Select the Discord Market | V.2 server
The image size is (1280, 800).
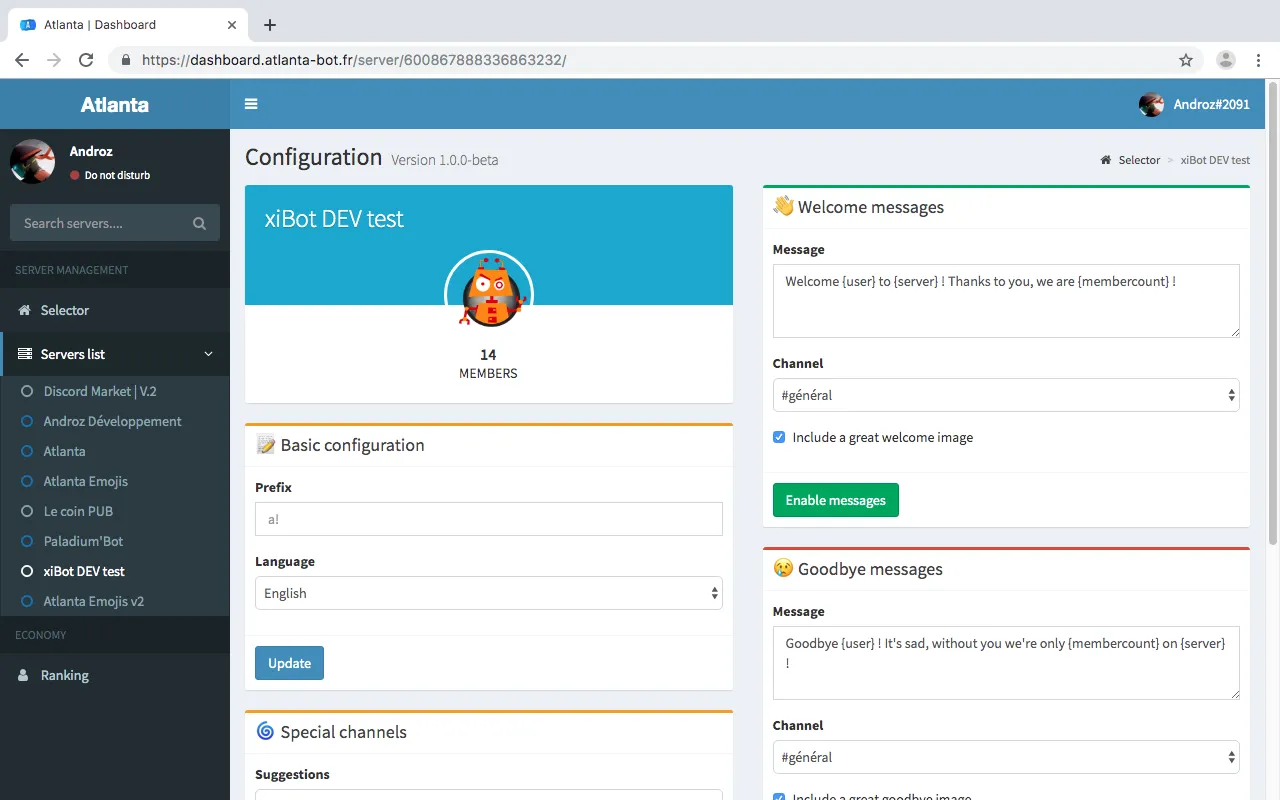click(x=100, y=391)
